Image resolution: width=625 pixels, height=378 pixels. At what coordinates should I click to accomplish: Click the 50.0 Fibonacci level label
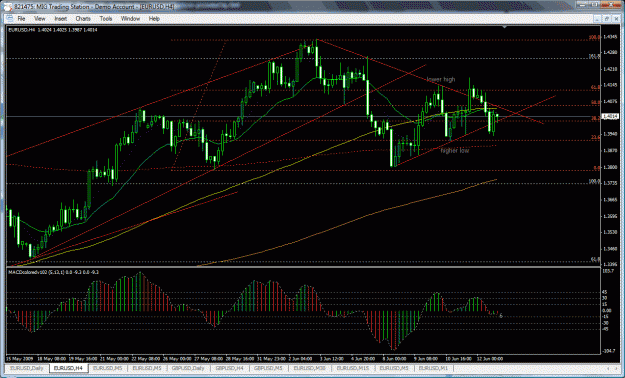(x=596, y=102)
